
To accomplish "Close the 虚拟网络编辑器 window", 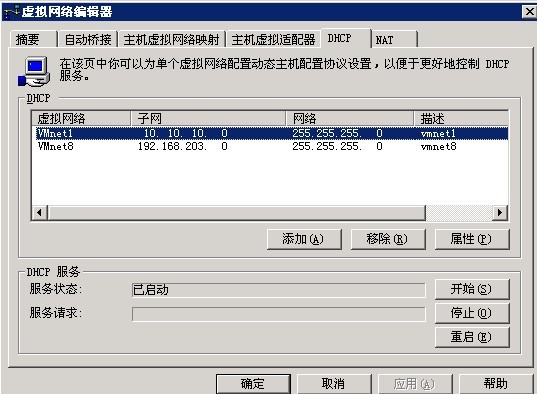I will [x=529, y=12].
